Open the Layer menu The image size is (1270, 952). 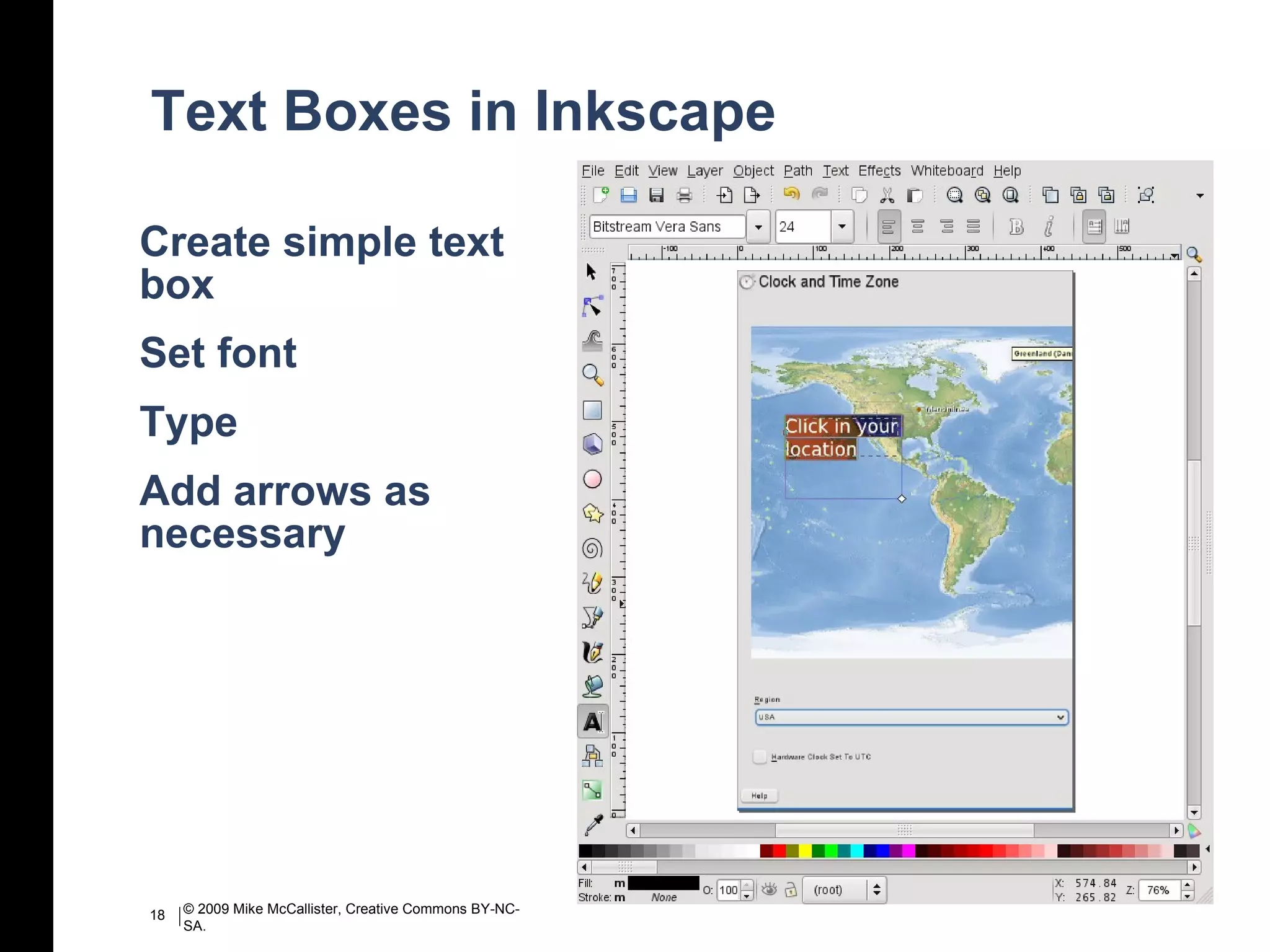click(704, 171)
